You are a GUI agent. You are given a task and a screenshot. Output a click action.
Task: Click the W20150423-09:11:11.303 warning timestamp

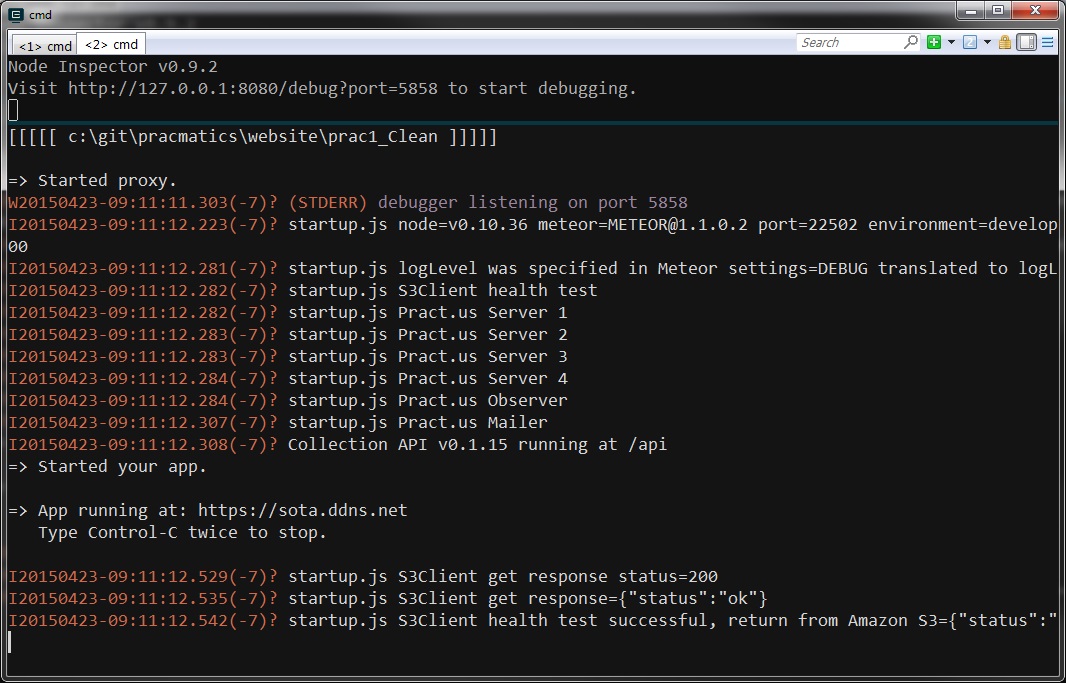point(143,203)
